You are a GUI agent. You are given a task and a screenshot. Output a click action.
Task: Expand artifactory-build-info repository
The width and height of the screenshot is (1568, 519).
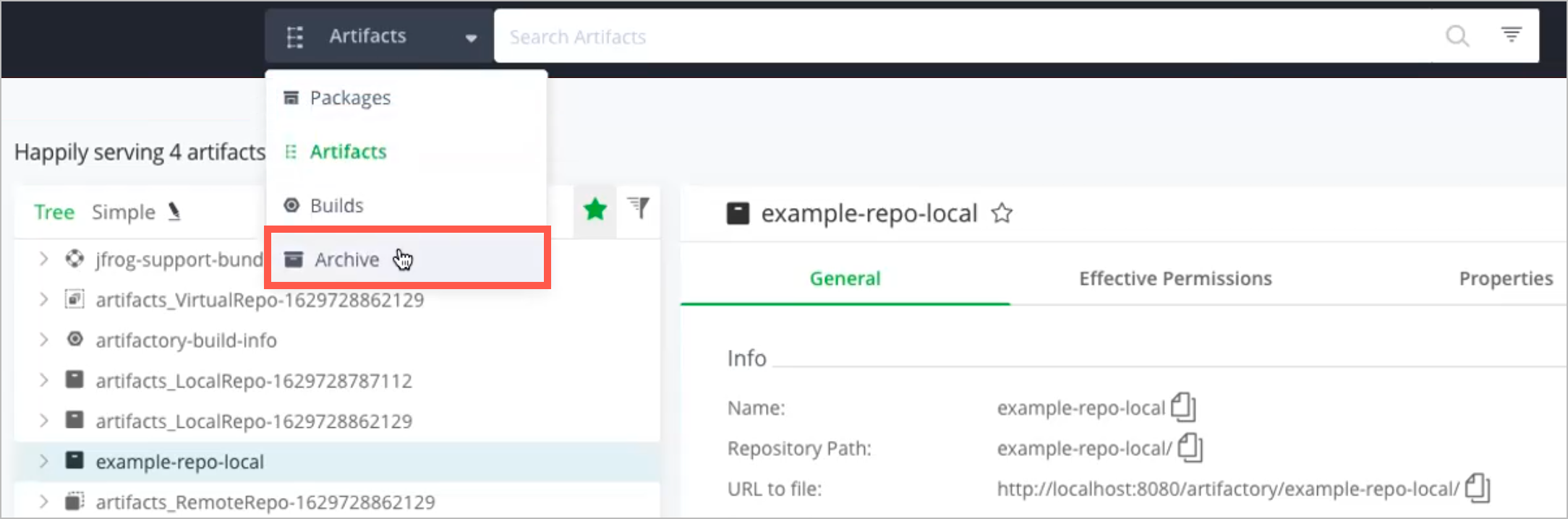pyautogui.click(x=43, y=340)
